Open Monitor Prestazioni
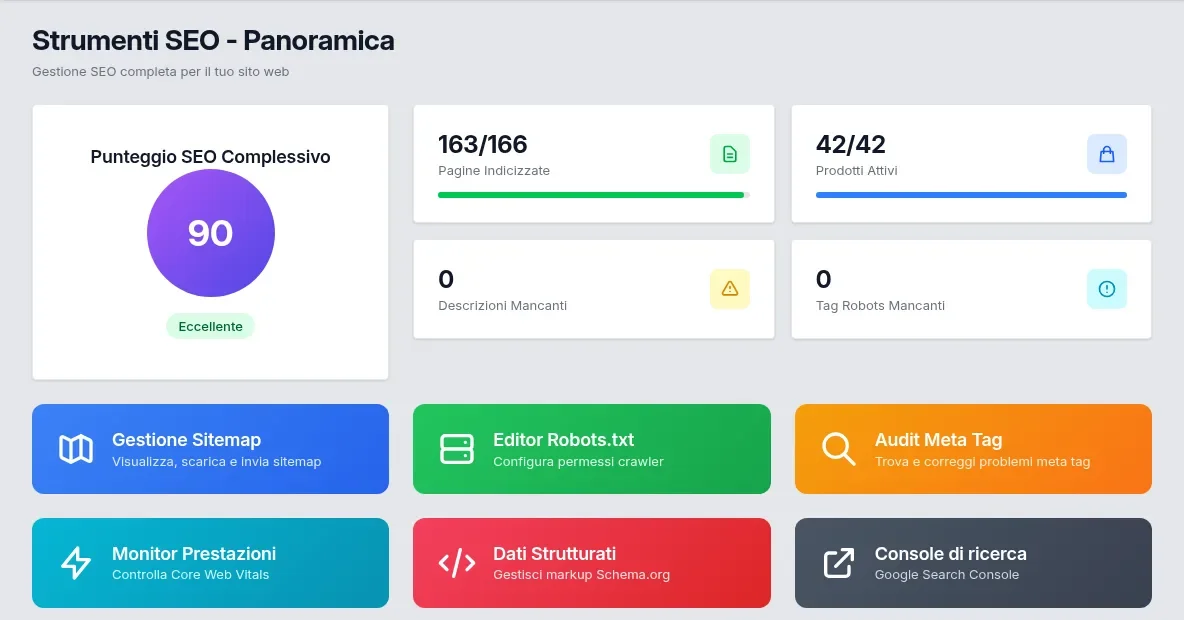Screen dimensions: 1184x620 coord(211,563)
